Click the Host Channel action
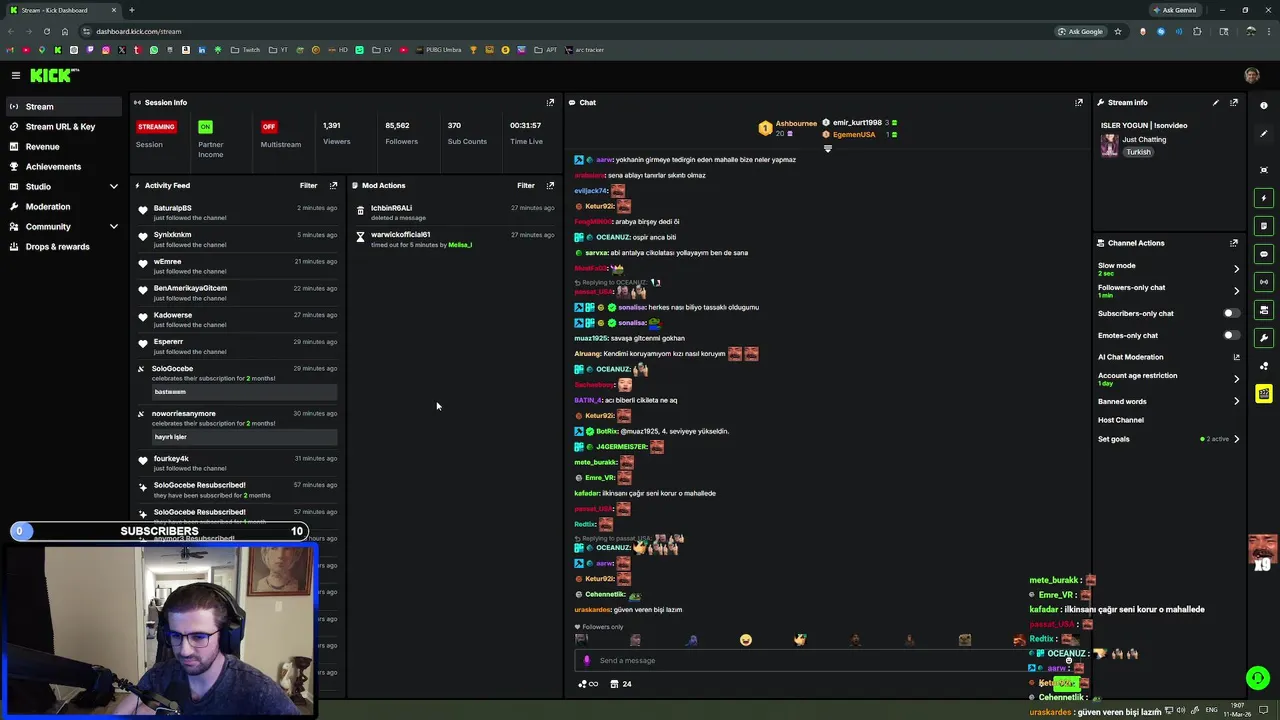Viewport: 1280px width, 720px height. pyautogui.click(x=1120, y=420)
